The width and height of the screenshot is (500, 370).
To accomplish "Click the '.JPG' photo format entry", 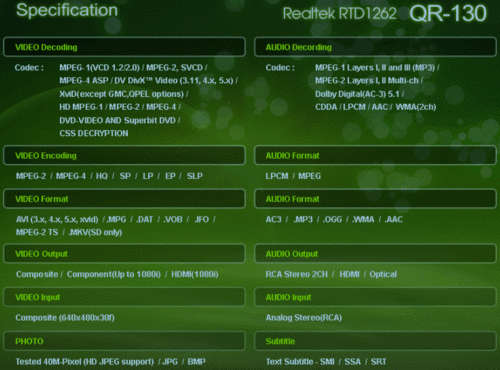I will coord(170,362).
